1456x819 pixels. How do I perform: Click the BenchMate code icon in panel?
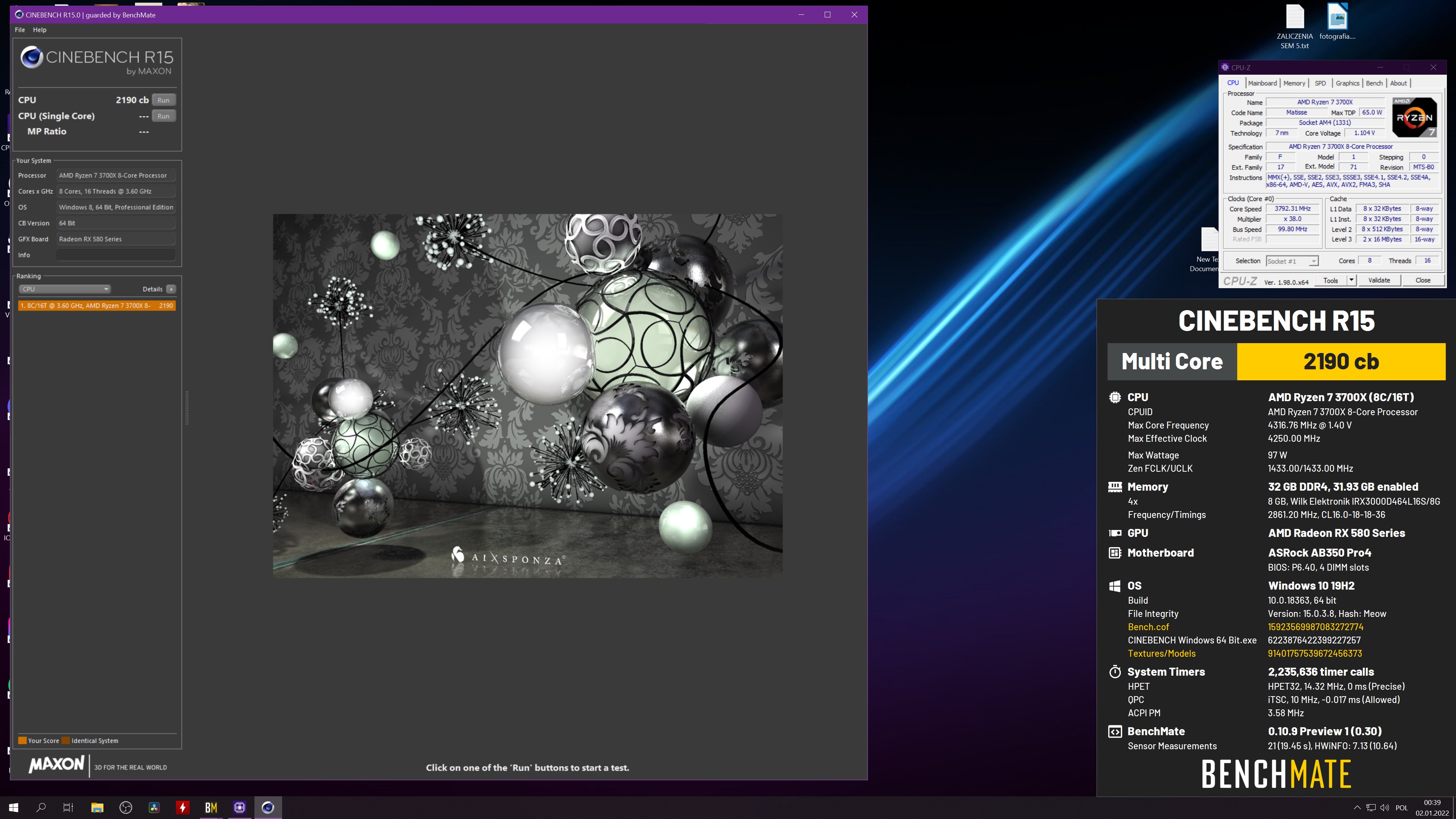(x=1115, y=732)
